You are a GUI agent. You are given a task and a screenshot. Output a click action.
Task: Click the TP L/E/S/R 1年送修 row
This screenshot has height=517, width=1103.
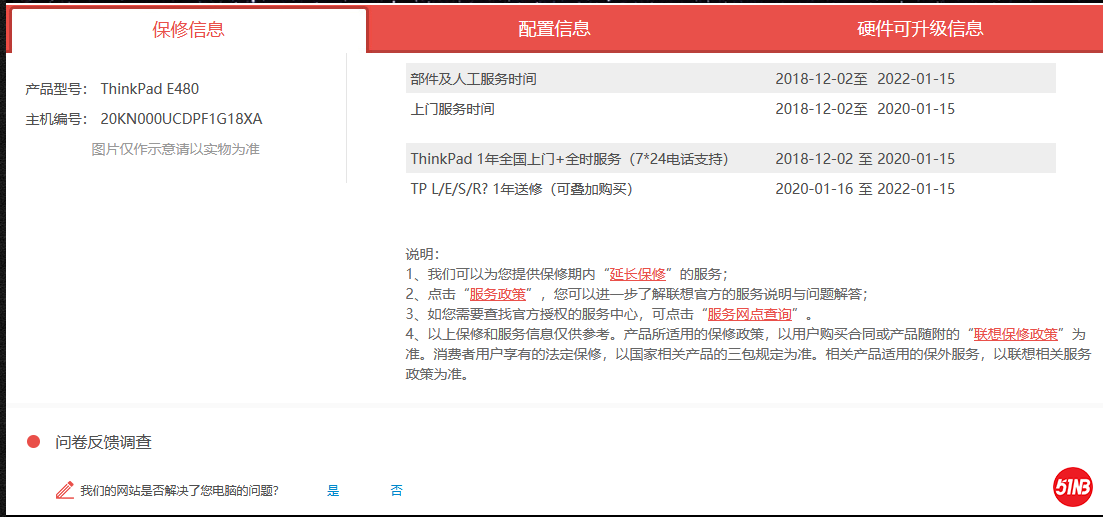coord(730,188)
